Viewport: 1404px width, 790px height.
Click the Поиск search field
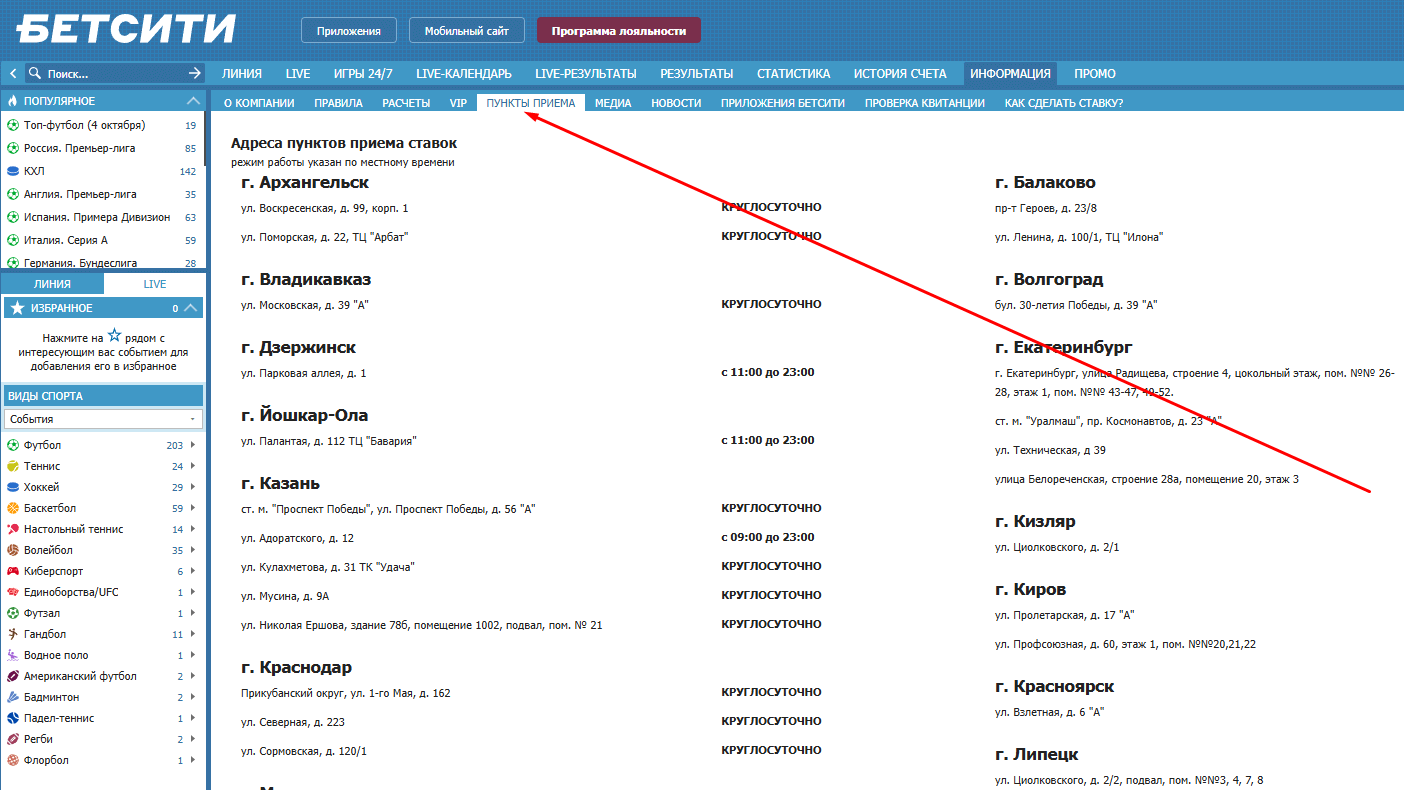pyautogui.click(x=114, y=73)
